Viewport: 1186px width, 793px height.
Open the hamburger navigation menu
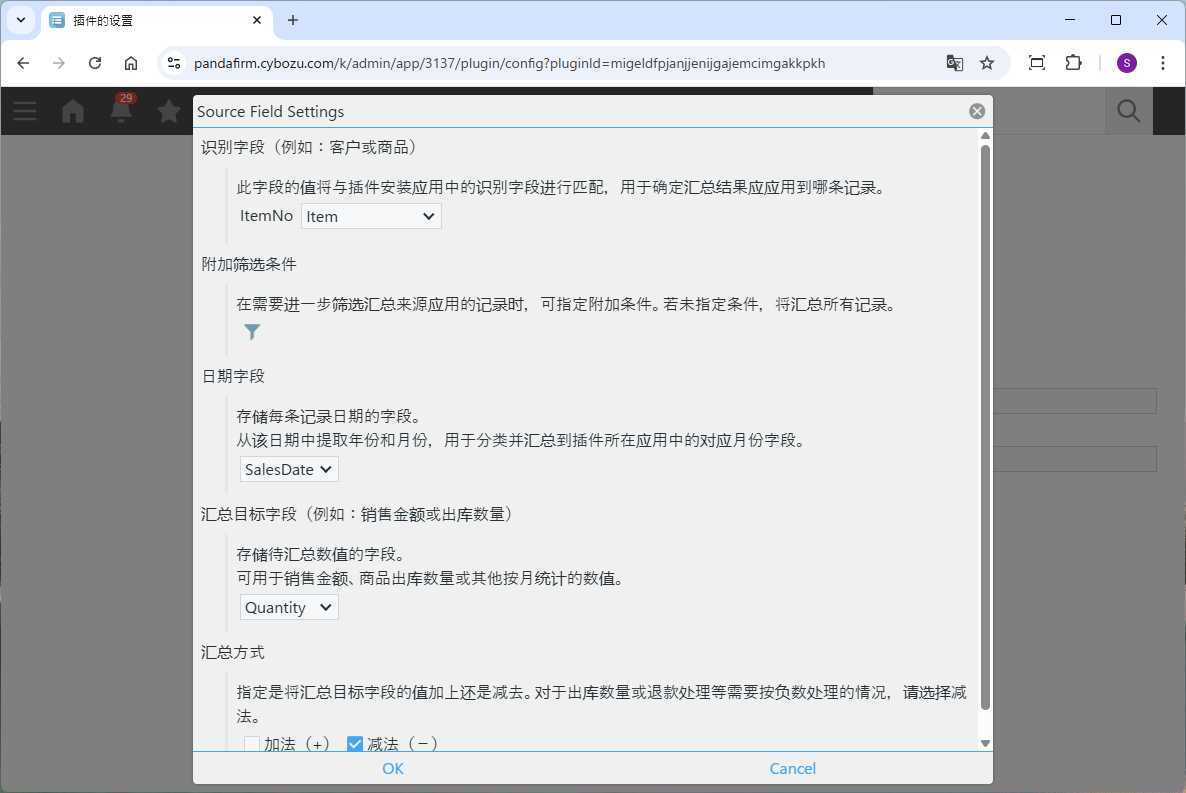[25, 111]
